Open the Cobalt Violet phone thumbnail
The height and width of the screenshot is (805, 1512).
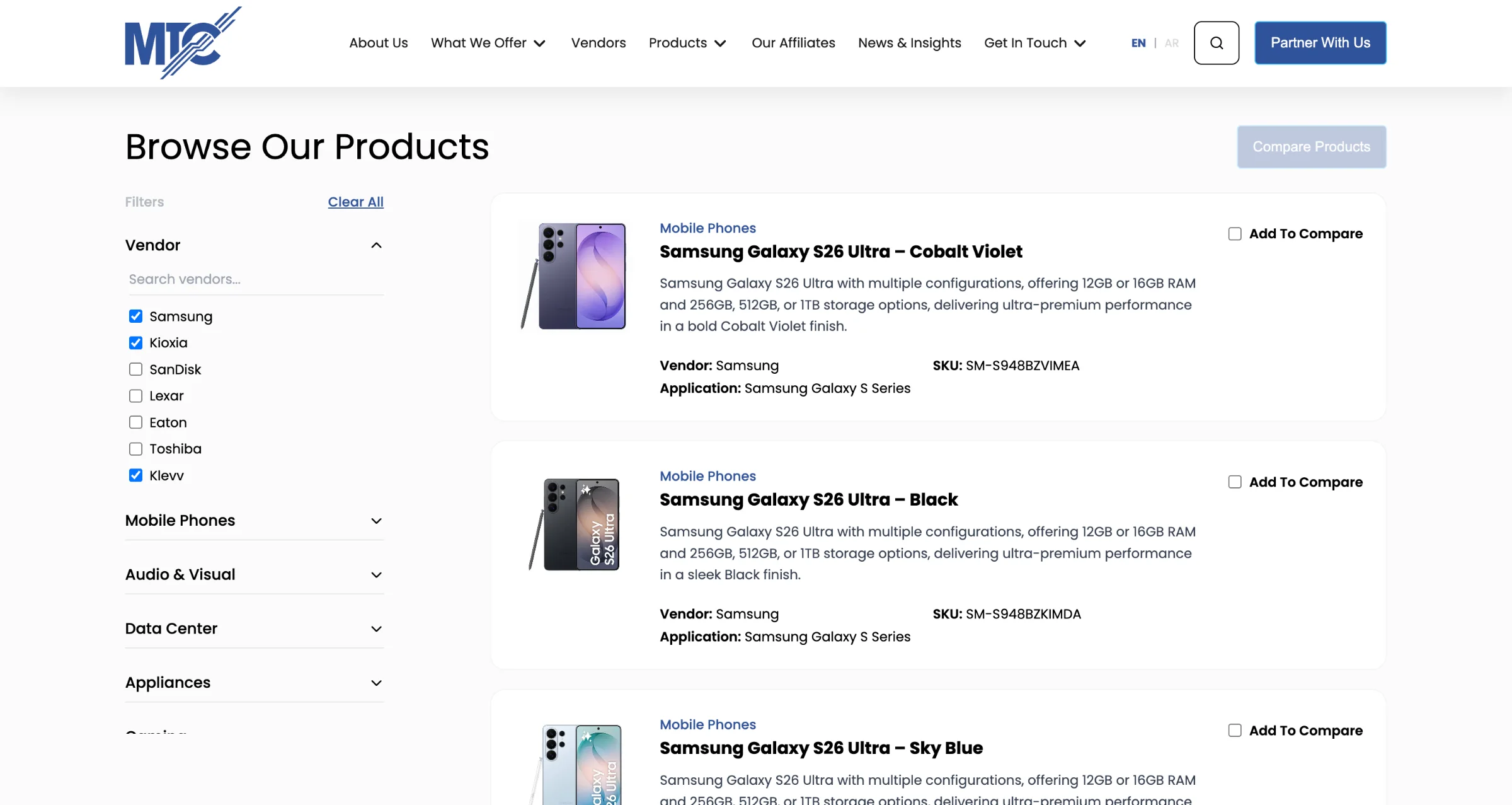click(575, 276)
